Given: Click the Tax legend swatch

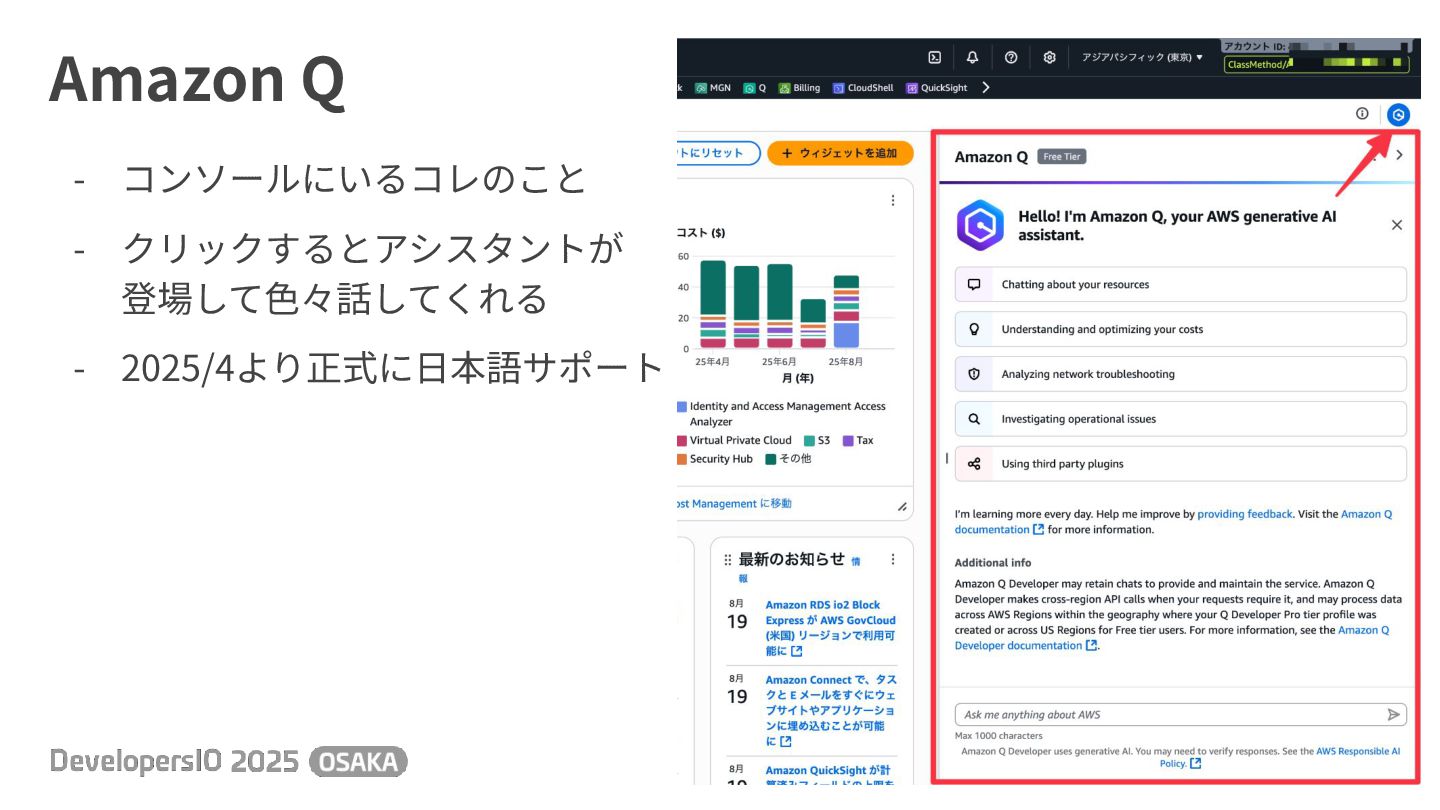Looking at the screenshot, I should 848,441.
